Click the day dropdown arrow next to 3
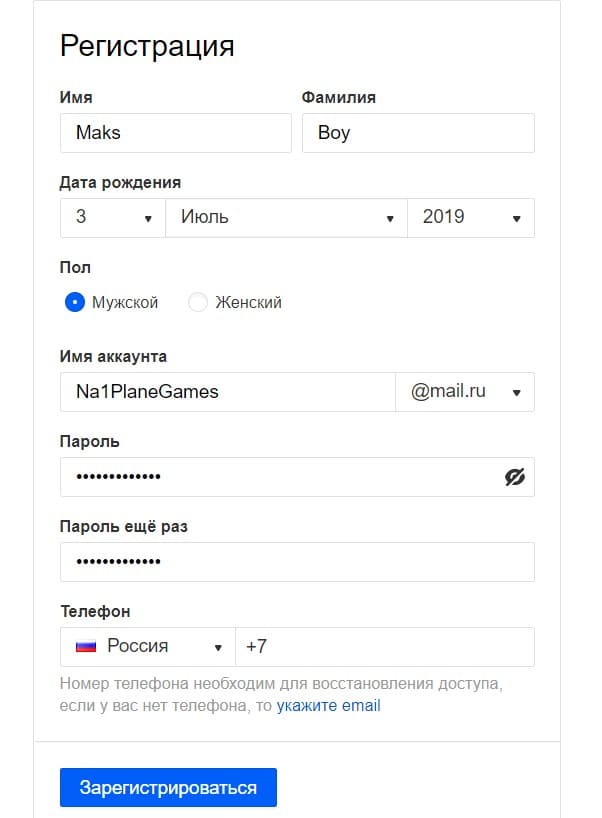Image resolution: width=602 pixels, height=818 pixels. pyautogui.click(x=148, y=218)
